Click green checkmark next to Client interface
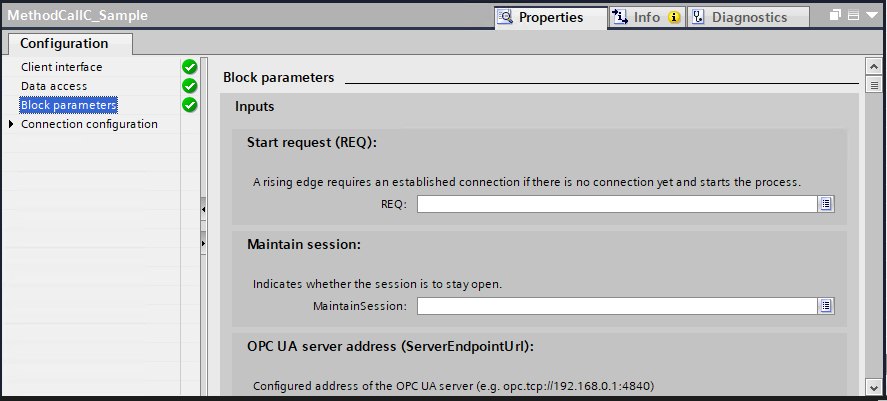This screenshot has width=887, height=401. [x=189, y=67]
